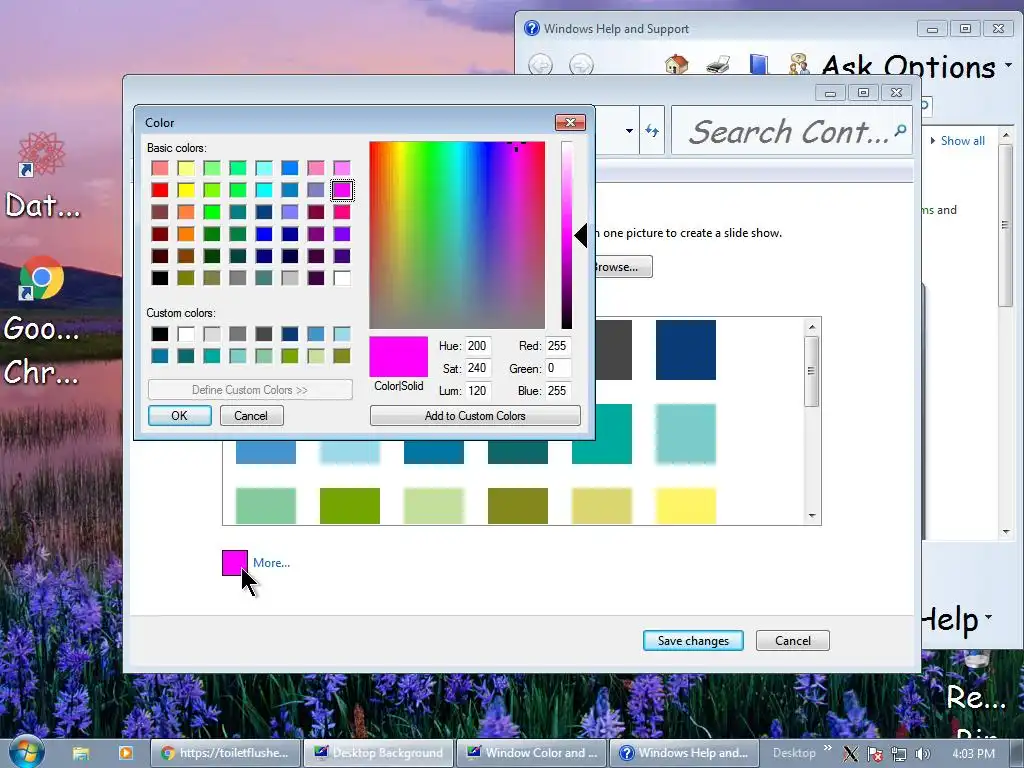Screen dimensions: 1024x768
Task: Open Browse Help book icon
Action: tap(758, 65)
